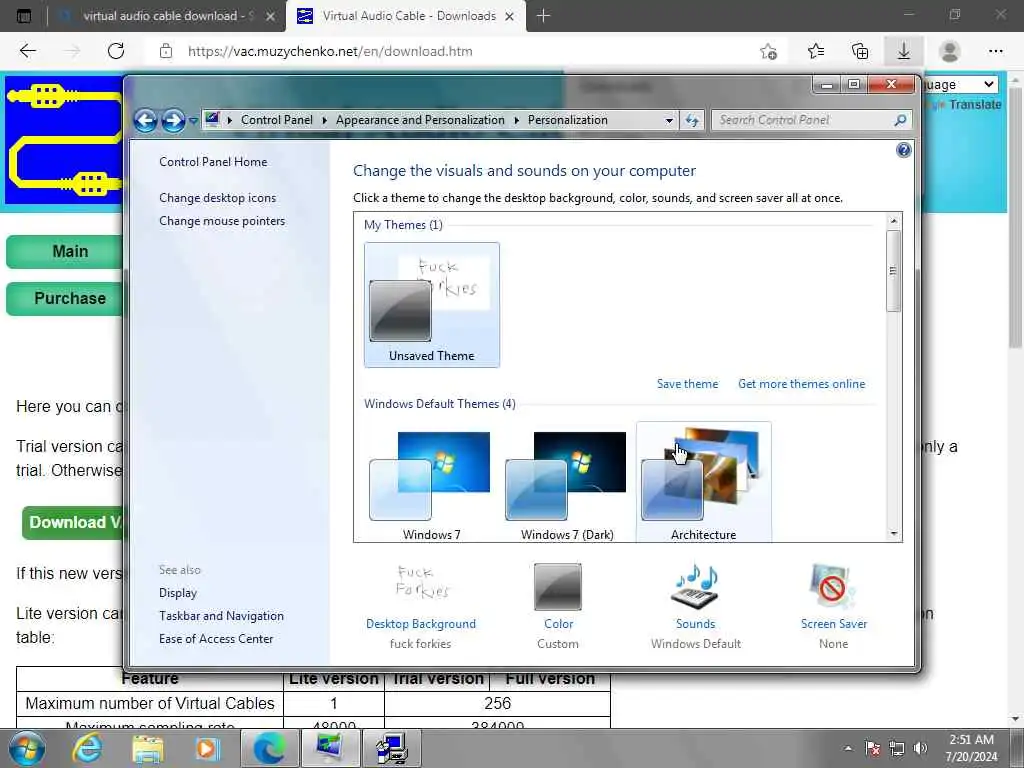Open the Screen Saver settings icon
This screenshot has height=768, width=1024.
tap(833, 586)
